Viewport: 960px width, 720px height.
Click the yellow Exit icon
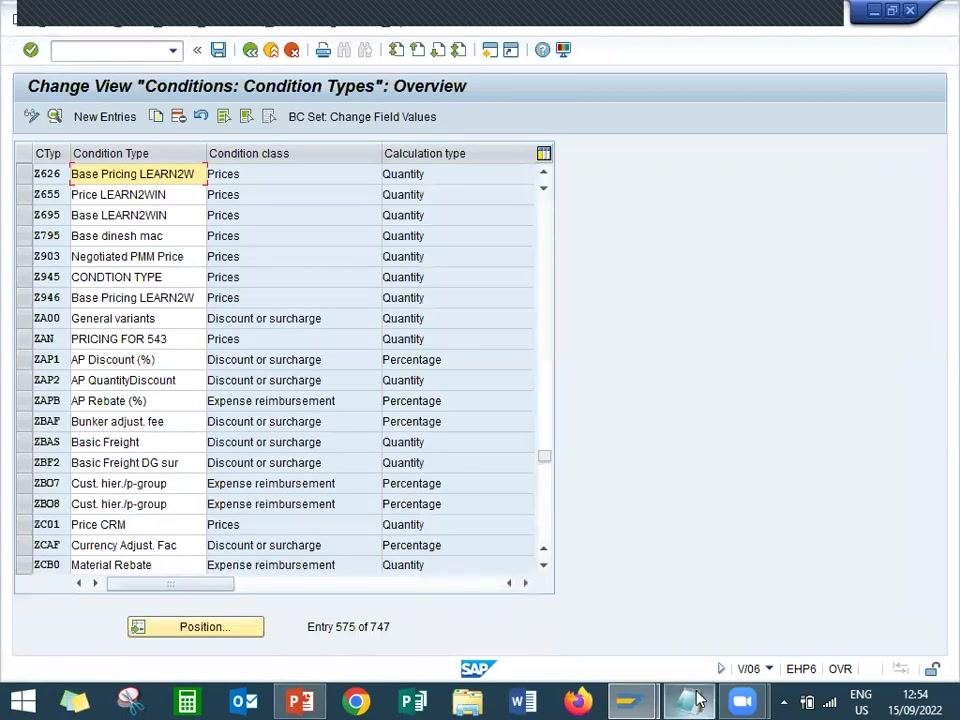[x=271, y=50]
